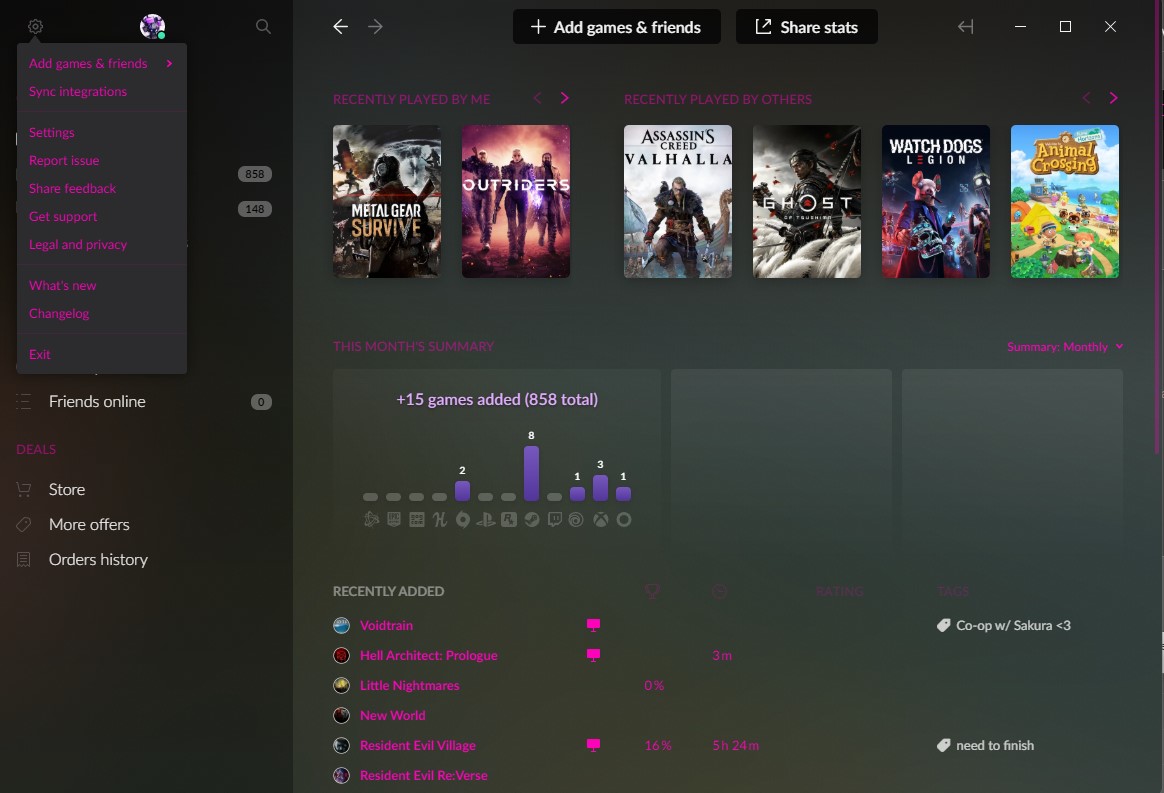Click the Rockstar platform icon under the chart
Viewport: 1164px width, 793px height.
pyautogui.click(x=509, y=520)
